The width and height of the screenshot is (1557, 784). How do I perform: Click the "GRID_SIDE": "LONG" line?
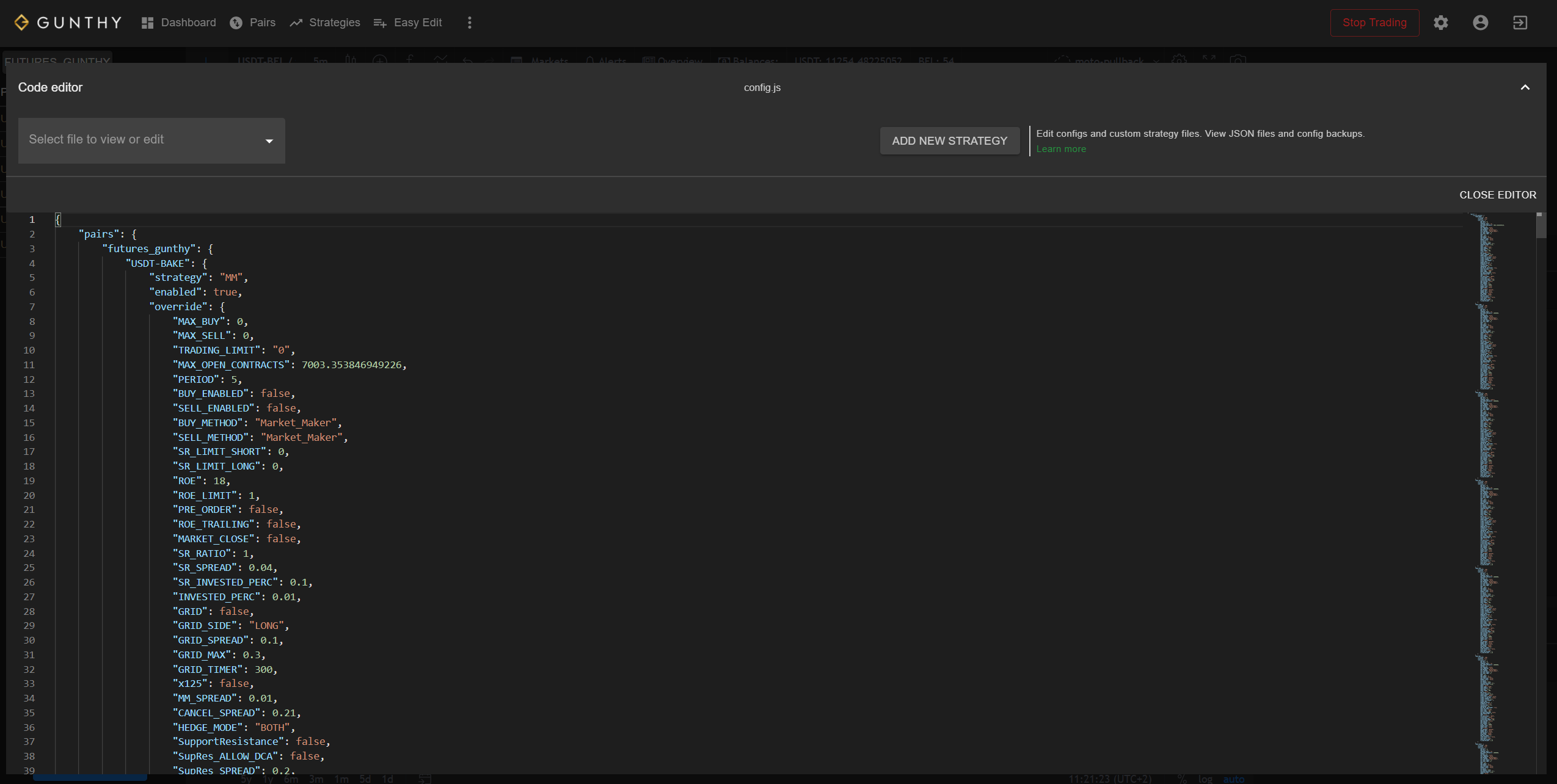231,625
